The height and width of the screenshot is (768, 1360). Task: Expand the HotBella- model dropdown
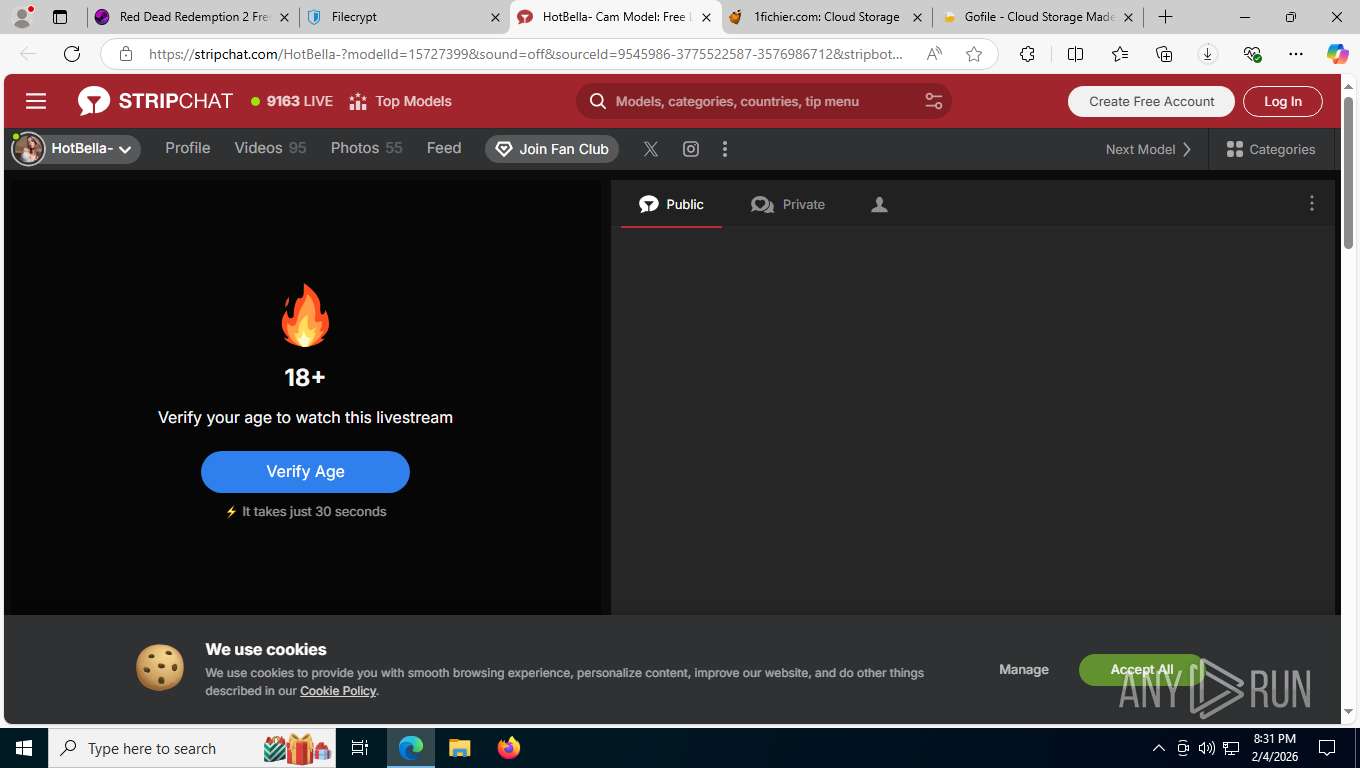[x=76, y=149]
